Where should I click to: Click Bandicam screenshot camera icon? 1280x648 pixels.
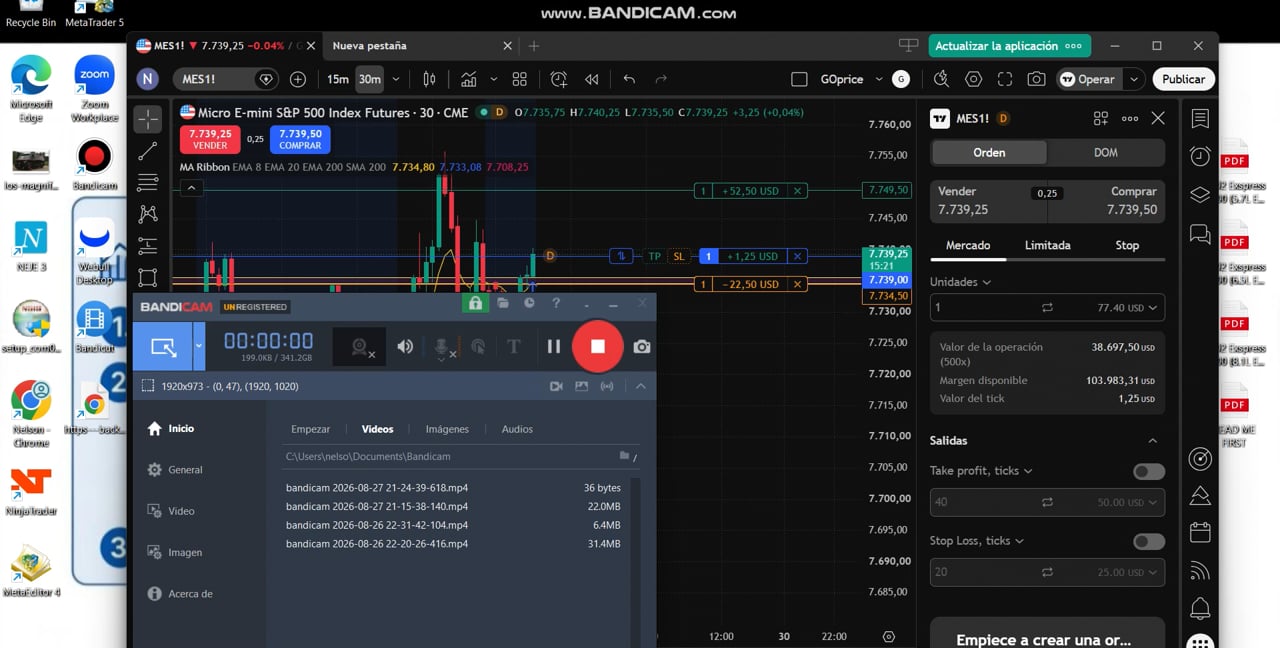(641, 347)
